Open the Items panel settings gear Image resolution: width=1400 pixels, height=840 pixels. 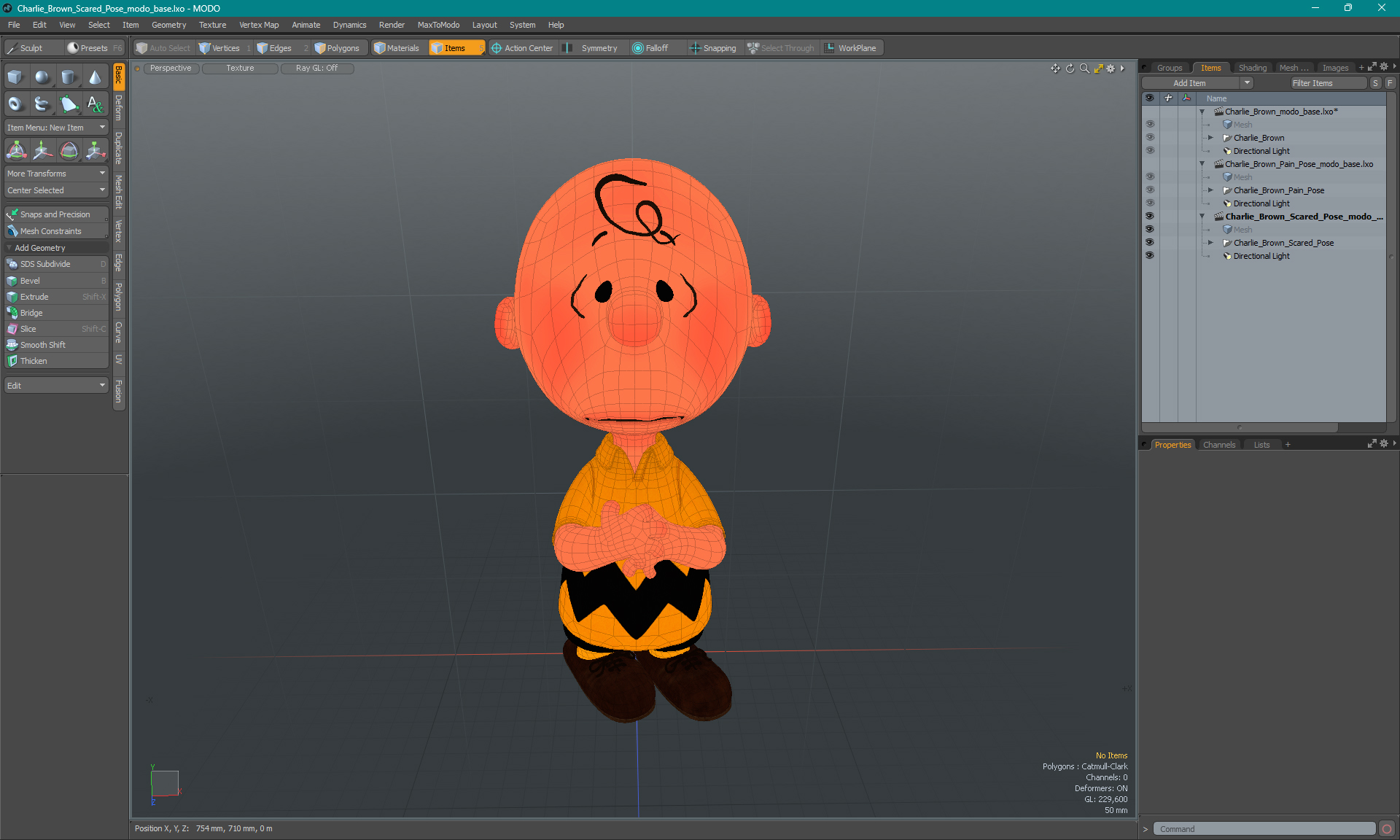1384,67
